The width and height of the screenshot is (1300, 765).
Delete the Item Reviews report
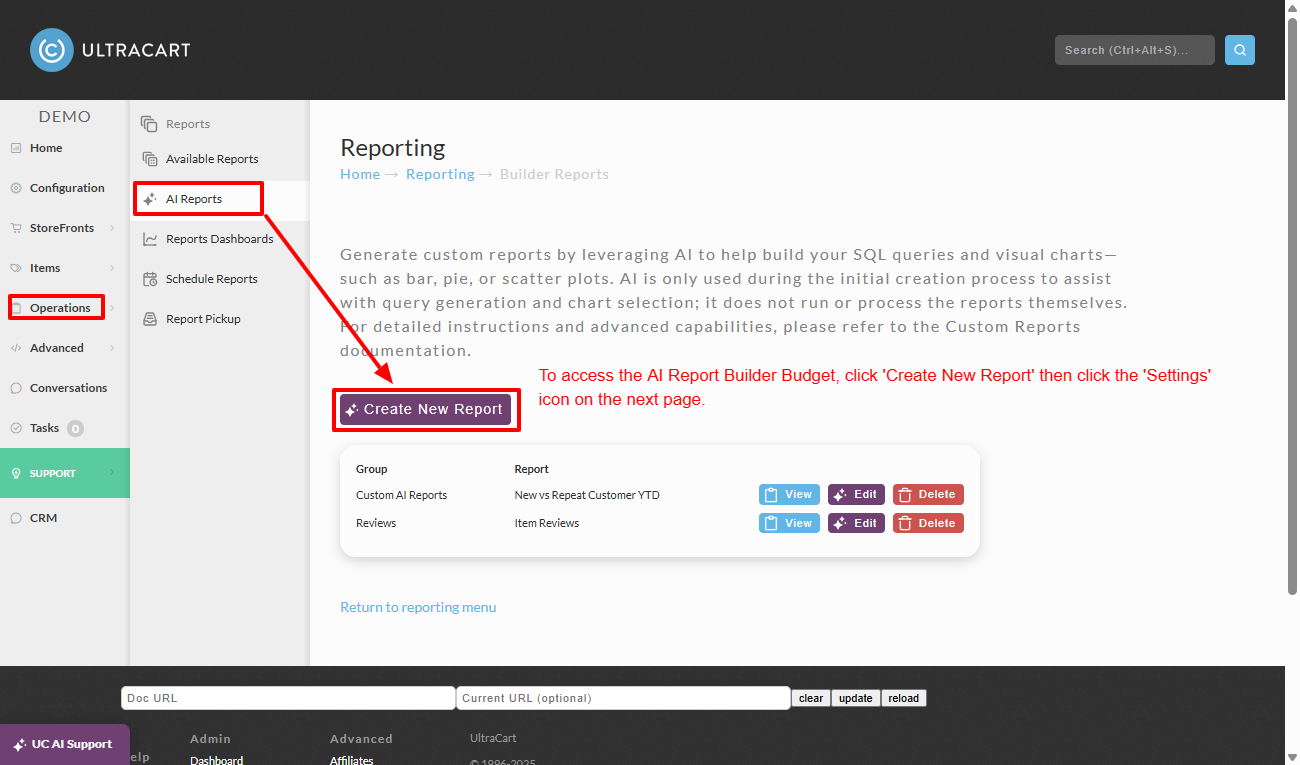coord(928,523)
